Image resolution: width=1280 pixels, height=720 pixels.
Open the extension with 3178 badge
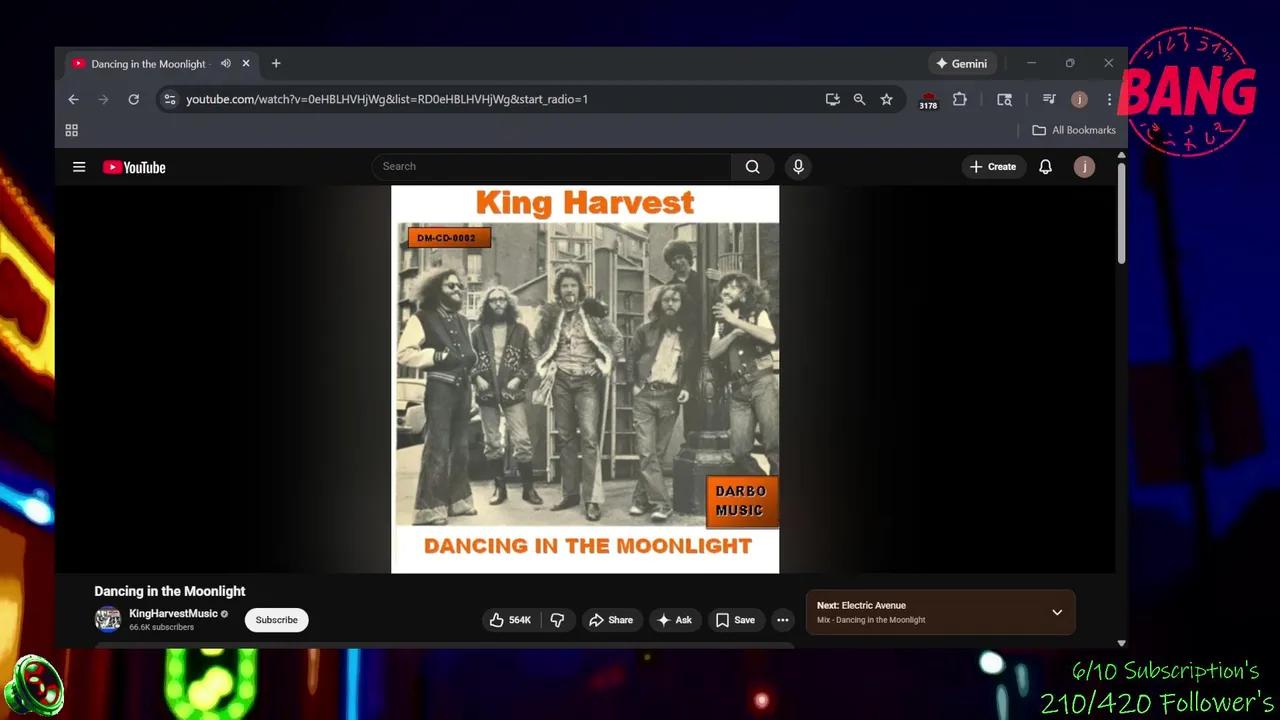point(929,100)
